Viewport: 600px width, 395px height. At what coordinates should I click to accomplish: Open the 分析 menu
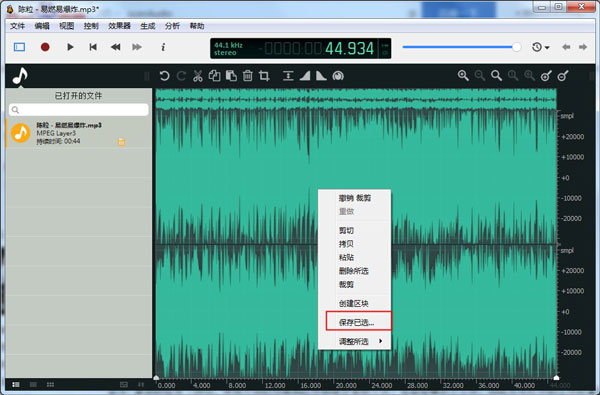point(172,26)
